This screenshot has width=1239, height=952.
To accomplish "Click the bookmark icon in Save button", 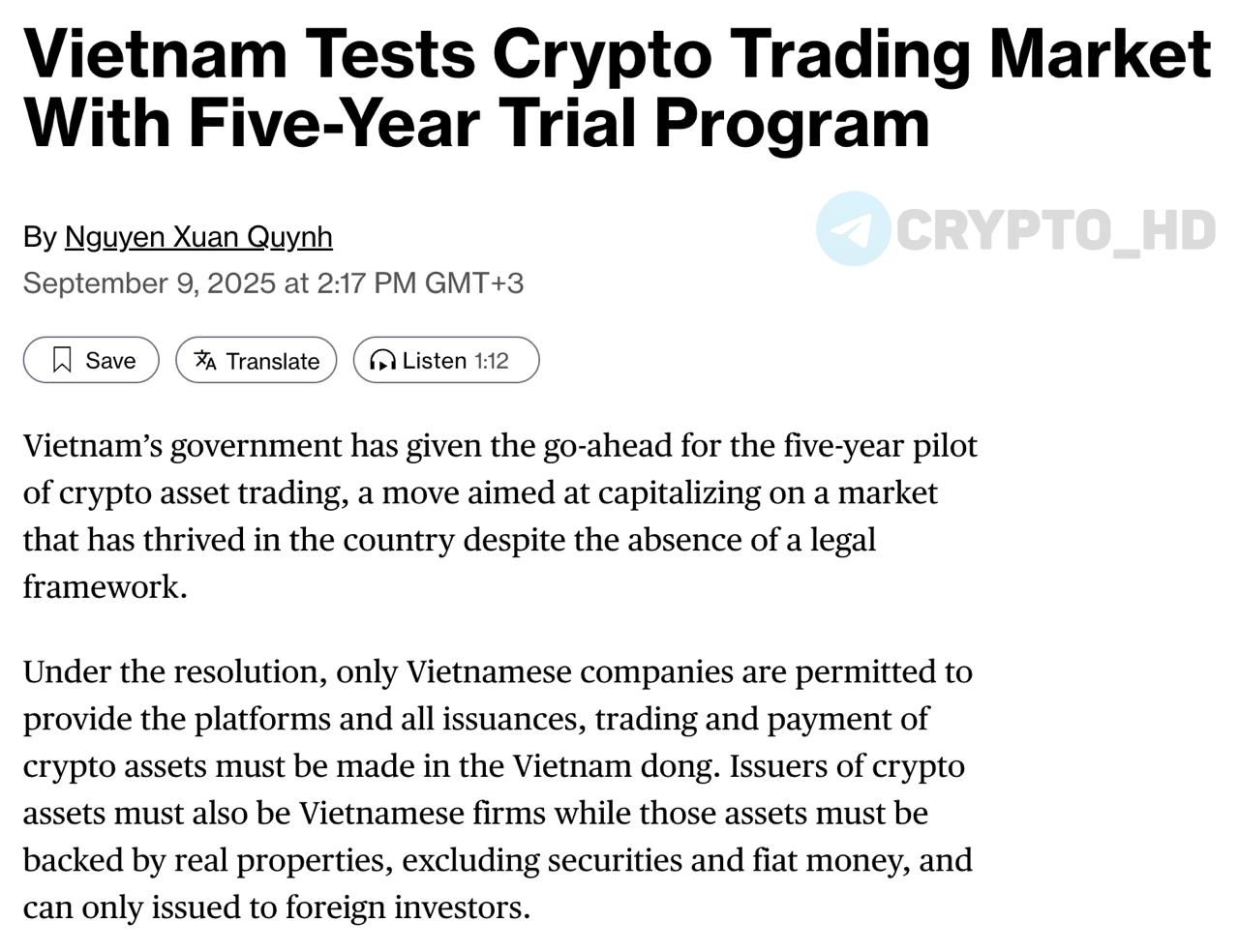I will (x=62, y=360).
